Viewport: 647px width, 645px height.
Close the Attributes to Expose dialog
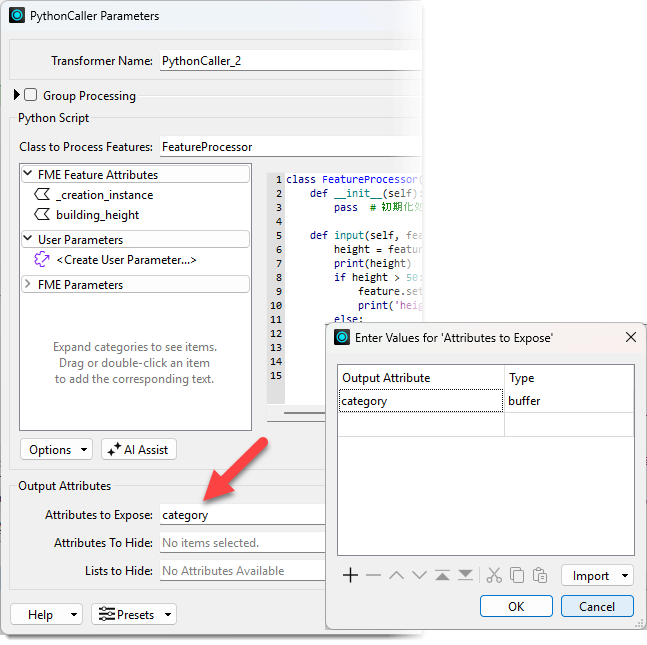coord(630,337)
